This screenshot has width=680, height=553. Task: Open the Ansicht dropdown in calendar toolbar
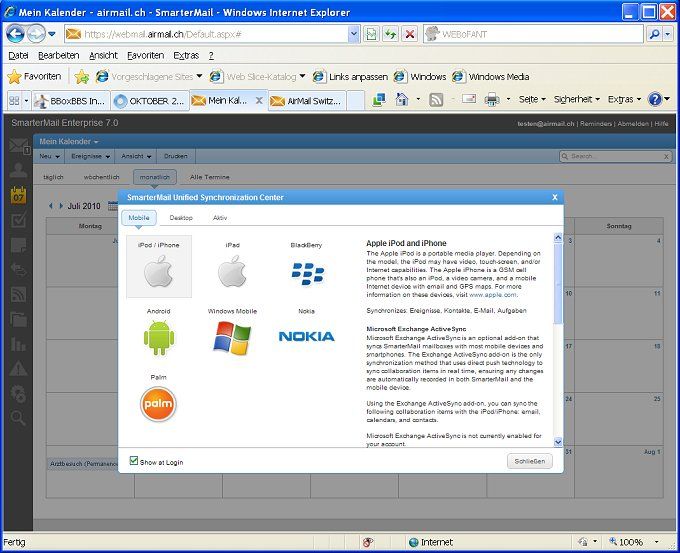(x=135, y=157)
